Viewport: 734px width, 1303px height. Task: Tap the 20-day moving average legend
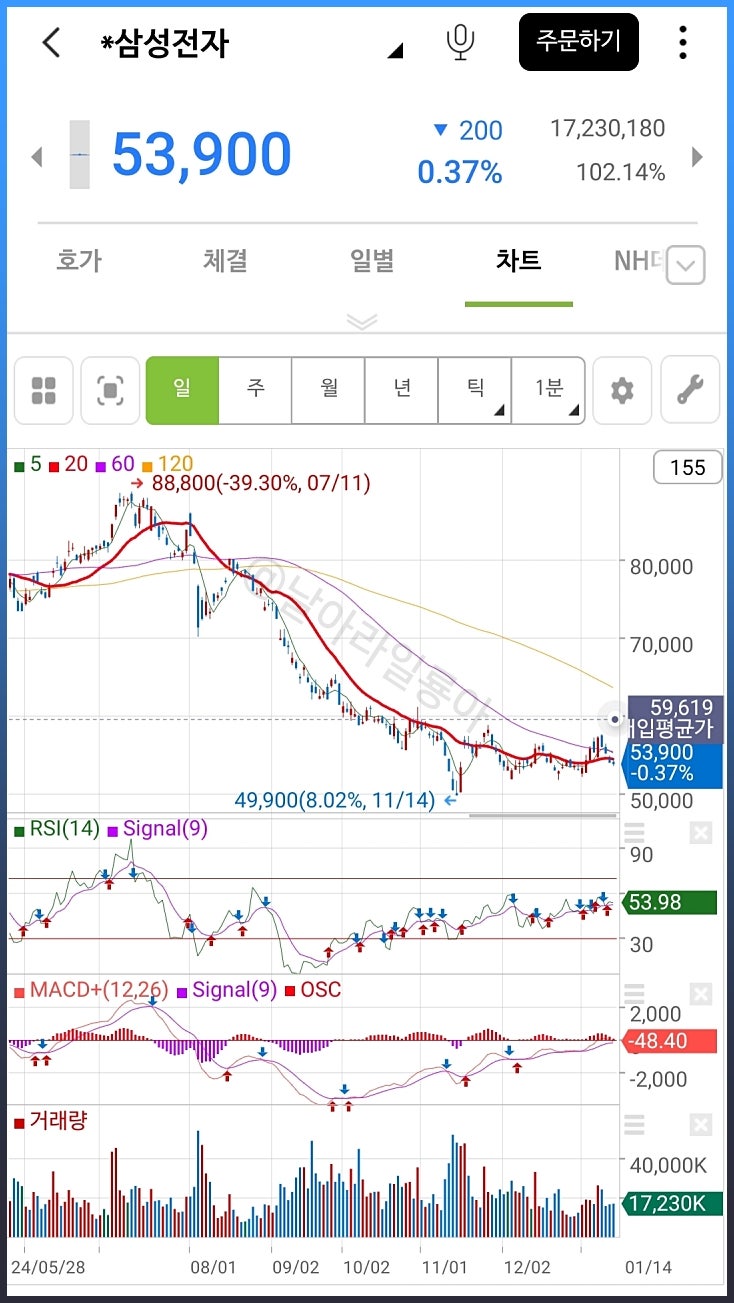(x=68, y=464)
